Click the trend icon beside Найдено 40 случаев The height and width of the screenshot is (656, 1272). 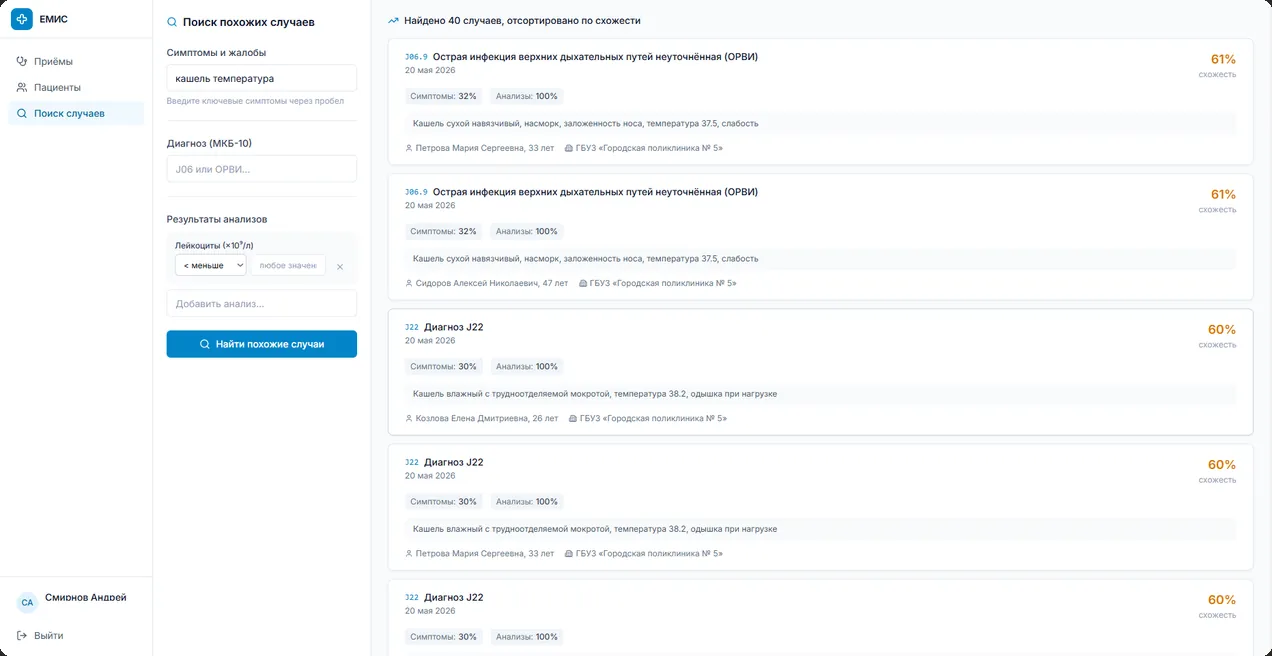(394, 20)
